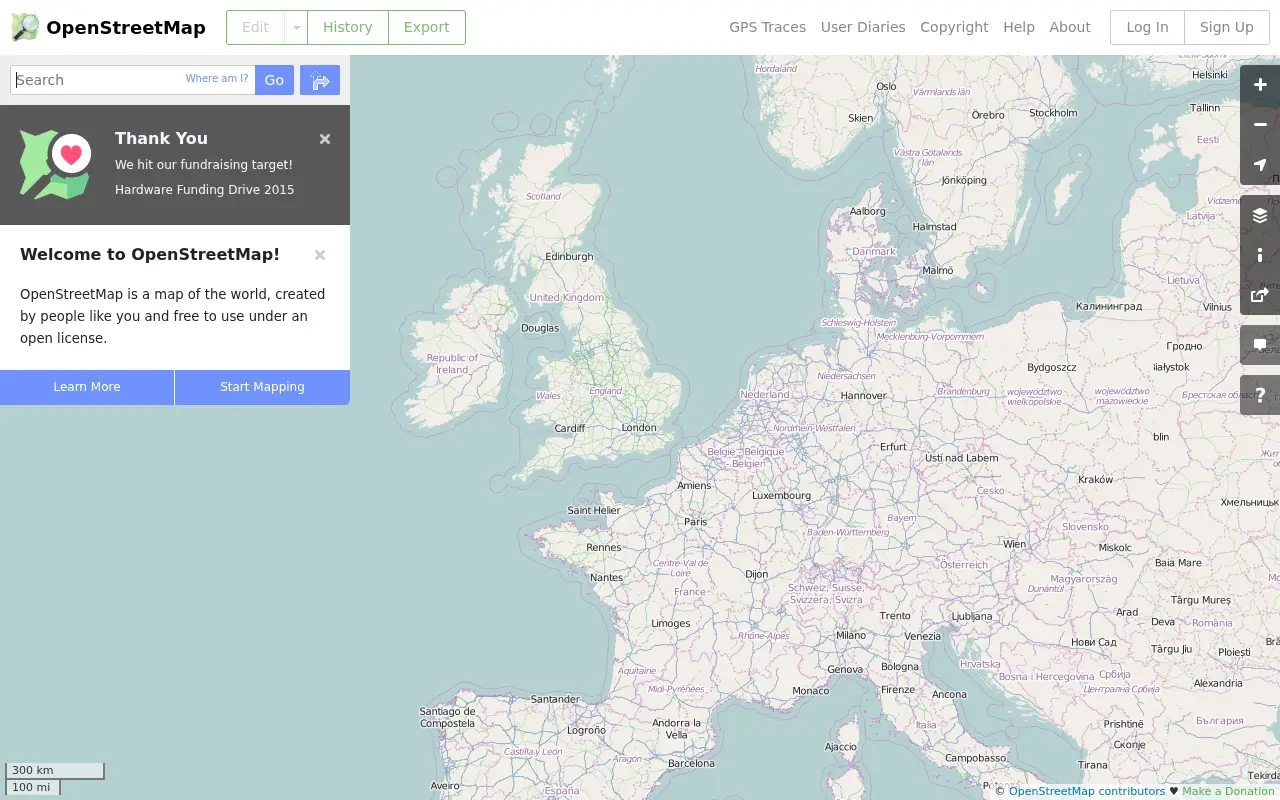Click the Paris label on the map
This screenshot has width=1280, height=800.
tap(695, 522)
